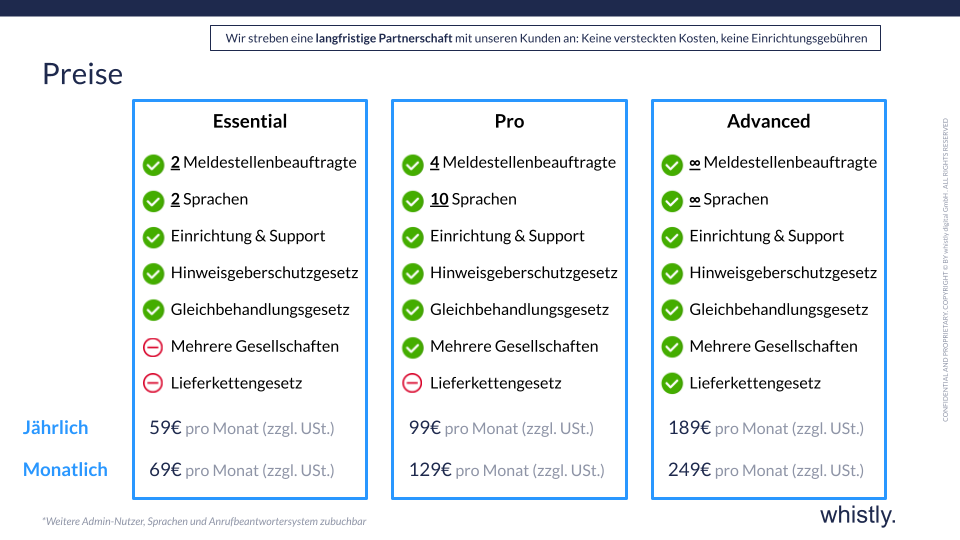
Task: Click green check beside Essential's 2 Meldestellenbeauftragte
Action: 153,164
